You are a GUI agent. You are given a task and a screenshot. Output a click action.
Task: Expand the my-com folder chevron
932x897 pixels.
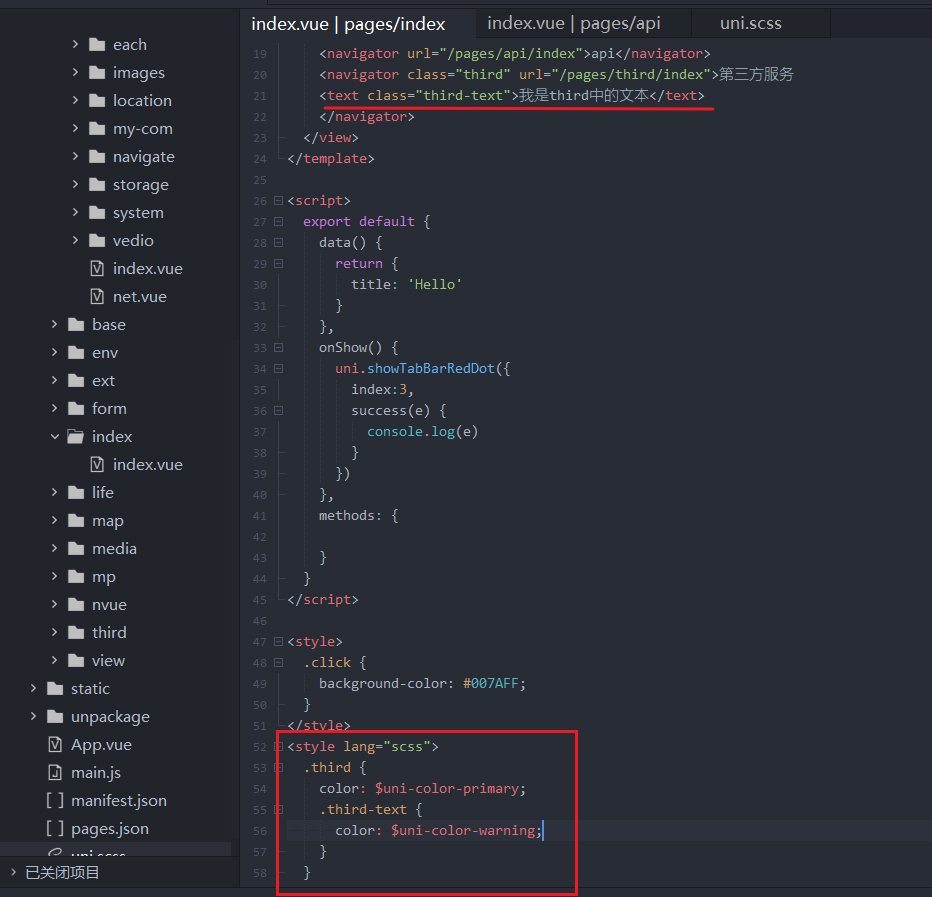click(x=75, y=128)
